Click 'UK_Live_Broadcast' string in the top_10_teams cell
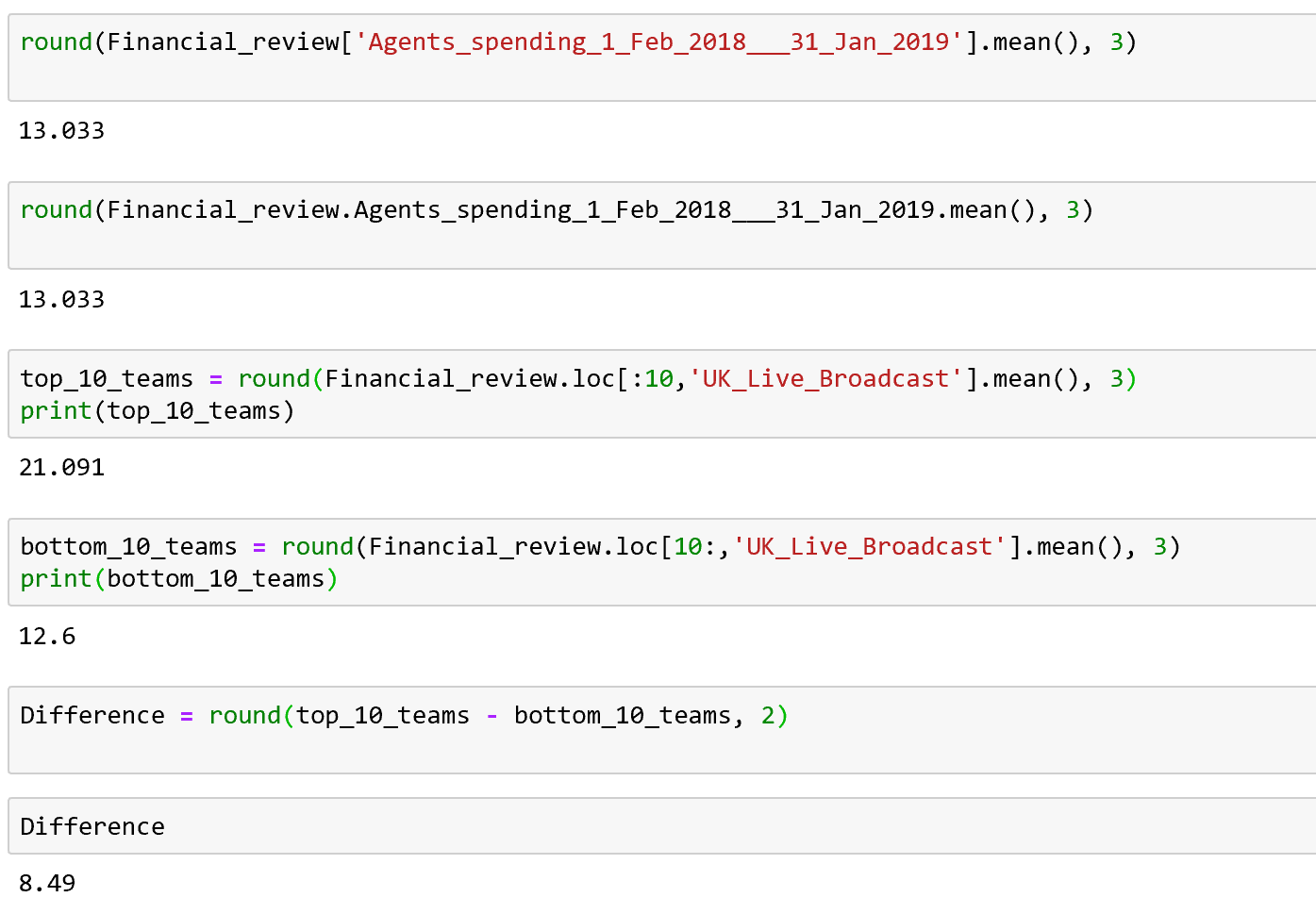1316x914 pixels. tap(825, 379)
